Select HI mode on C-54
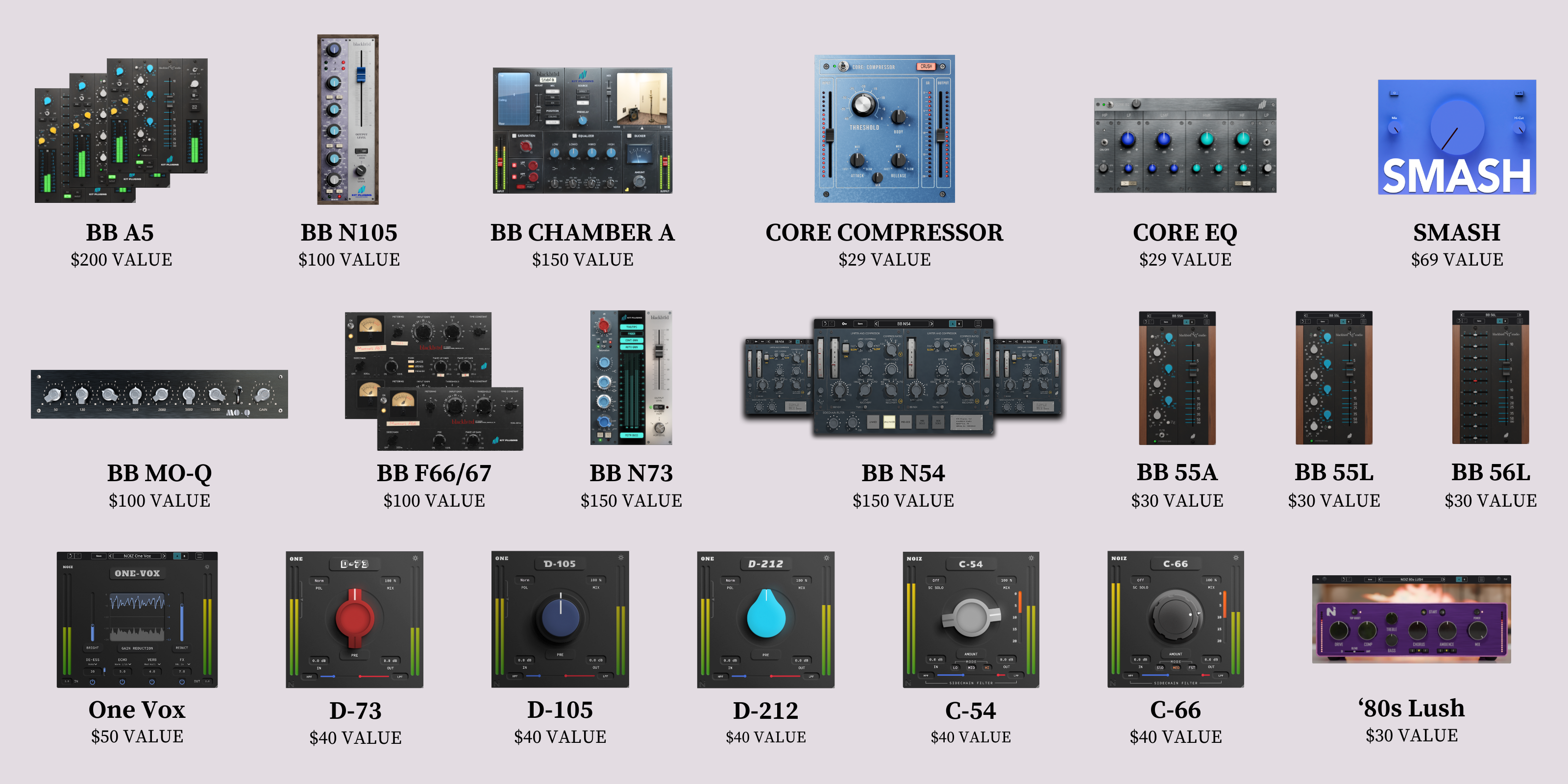The height and width of the screenshot is (784, 1568). coord(987,667)
